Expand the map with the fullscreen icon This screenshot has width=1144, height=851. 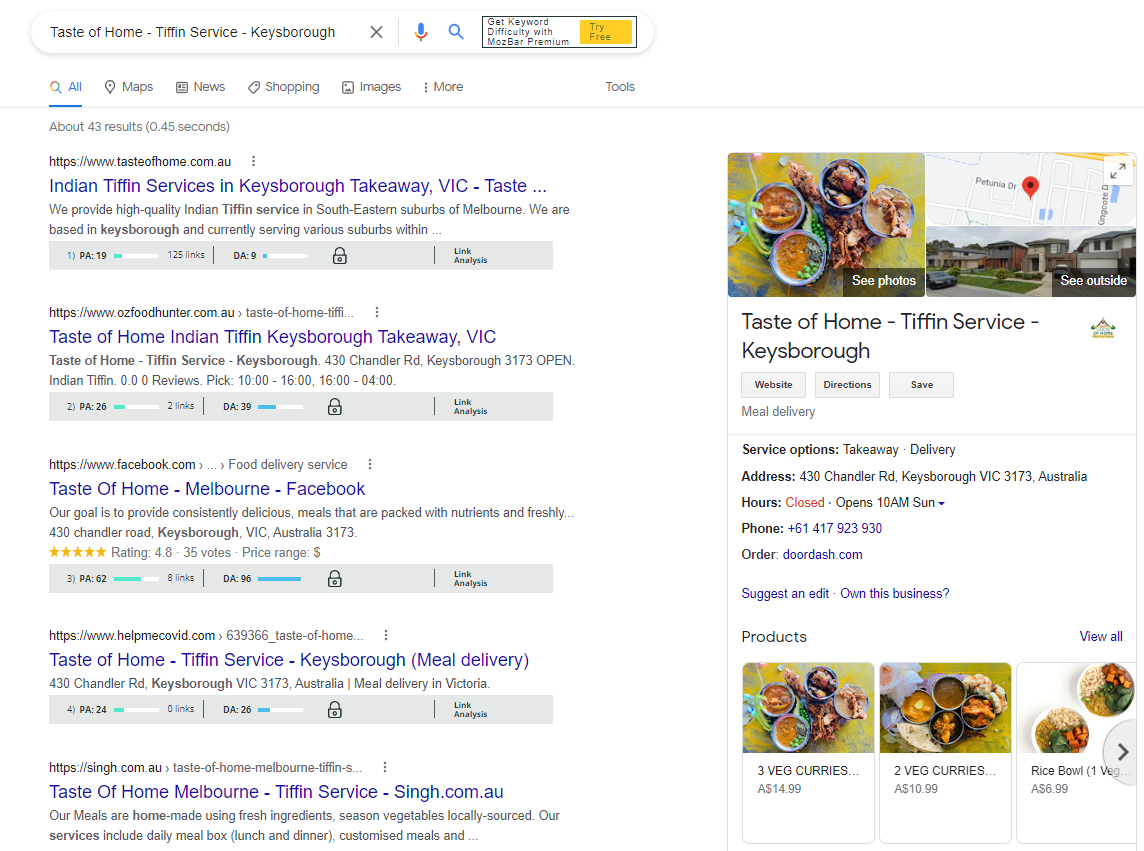coord(1118,171)
